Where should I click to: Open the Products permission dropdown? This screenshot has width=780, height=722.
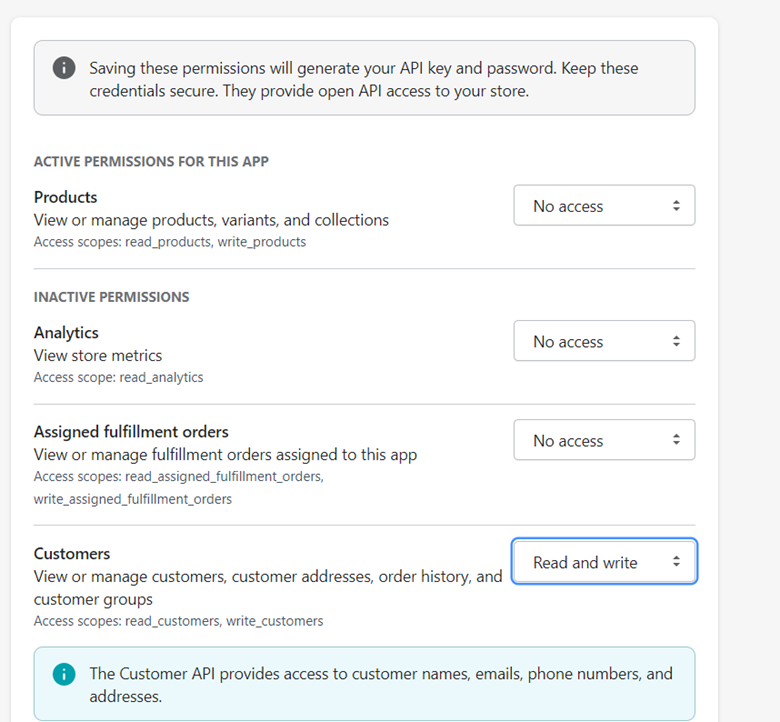point(604,206)
